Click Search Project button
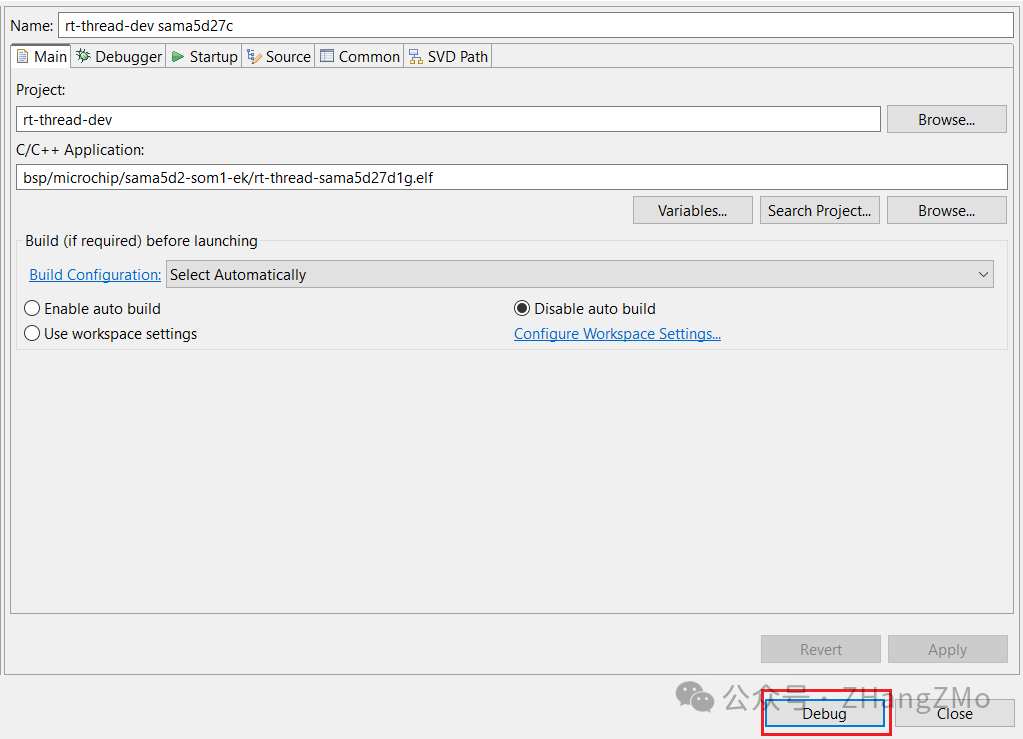 pyautogui.click(x=819, y=211)
